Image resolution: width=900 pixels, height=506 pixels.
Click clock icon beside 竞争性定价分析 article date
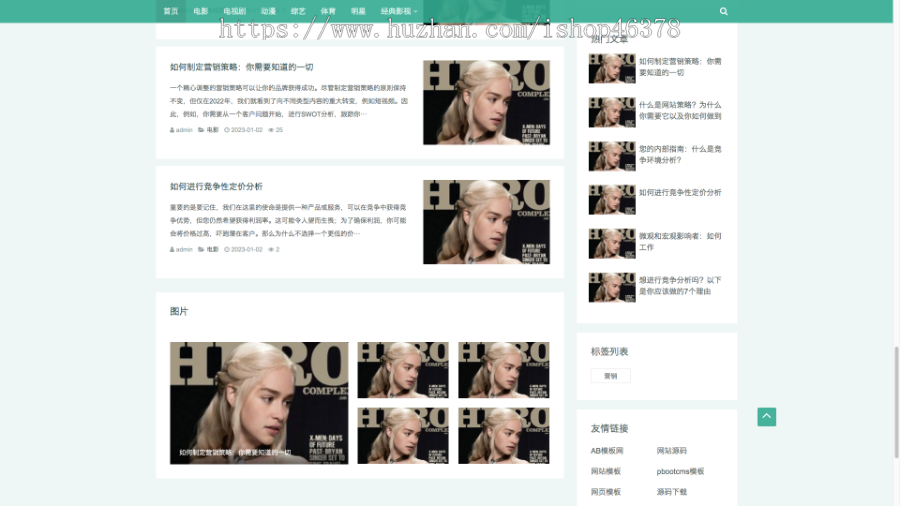[x=227, y=250]
